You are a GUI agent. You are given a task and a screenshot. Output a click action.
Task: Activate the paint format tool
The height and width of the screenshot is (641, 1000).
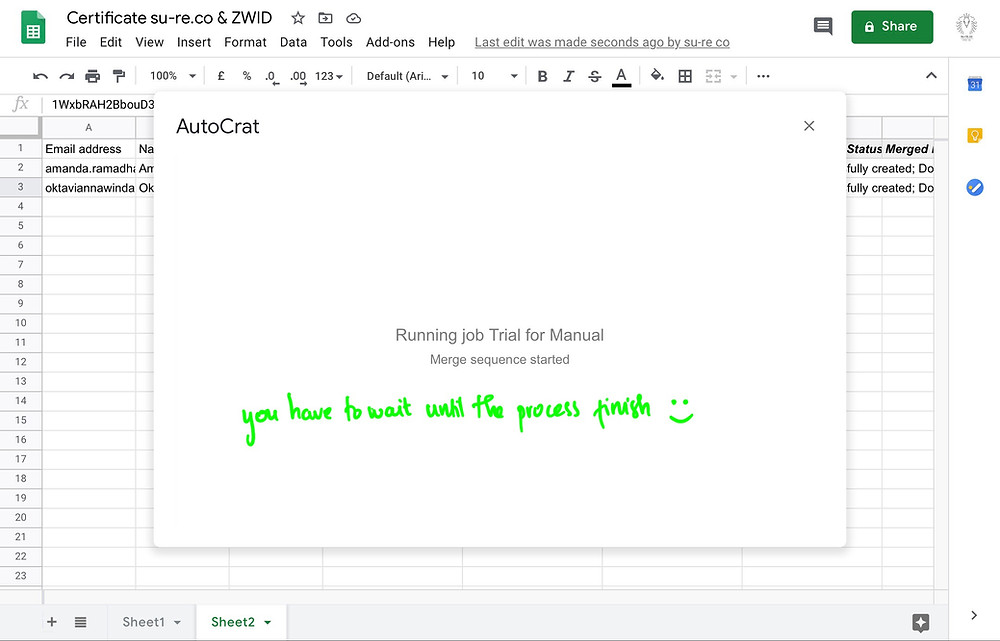pyautogui.click(x=119, y=77)
